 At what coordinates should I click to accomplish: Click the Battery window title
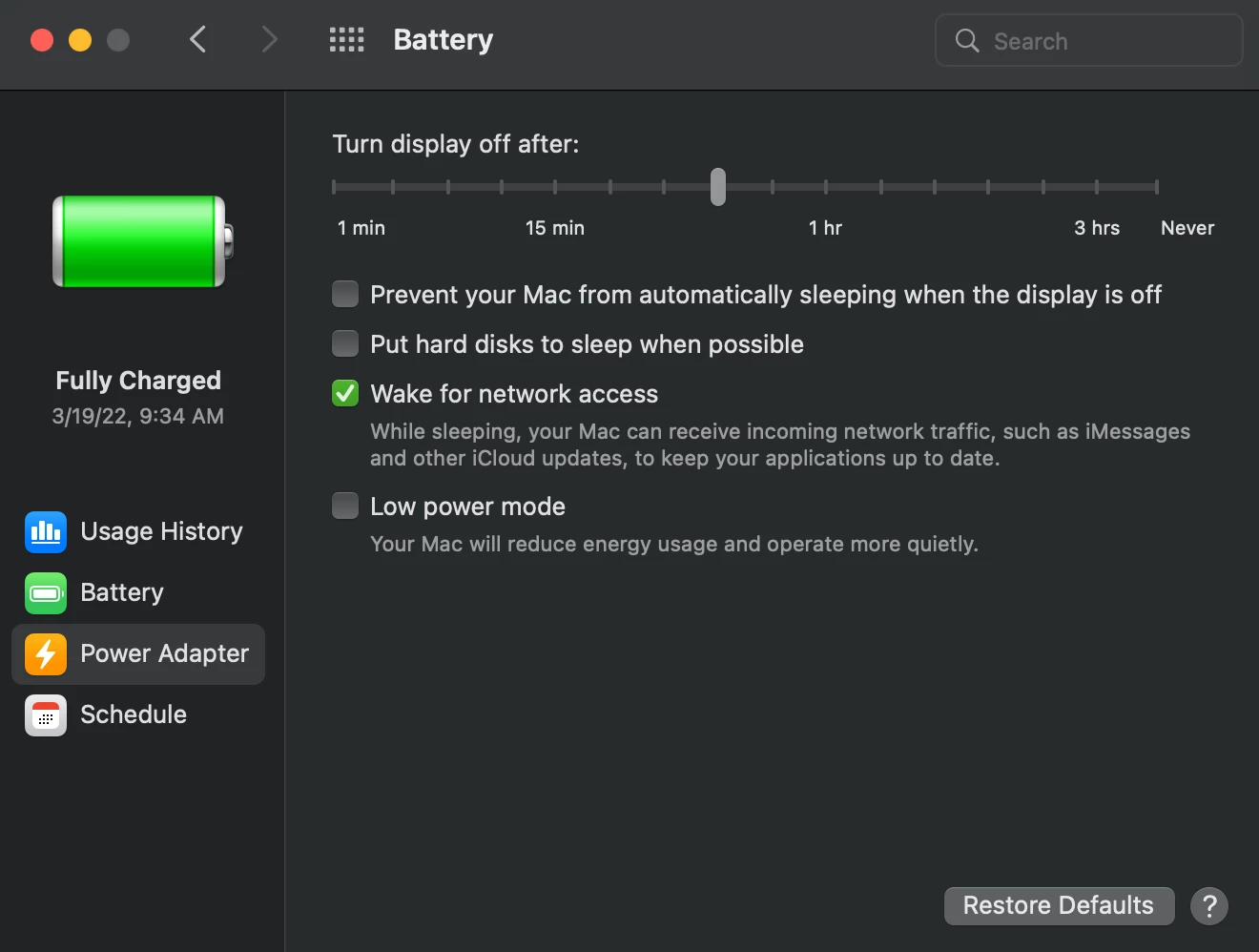point(444,40)
